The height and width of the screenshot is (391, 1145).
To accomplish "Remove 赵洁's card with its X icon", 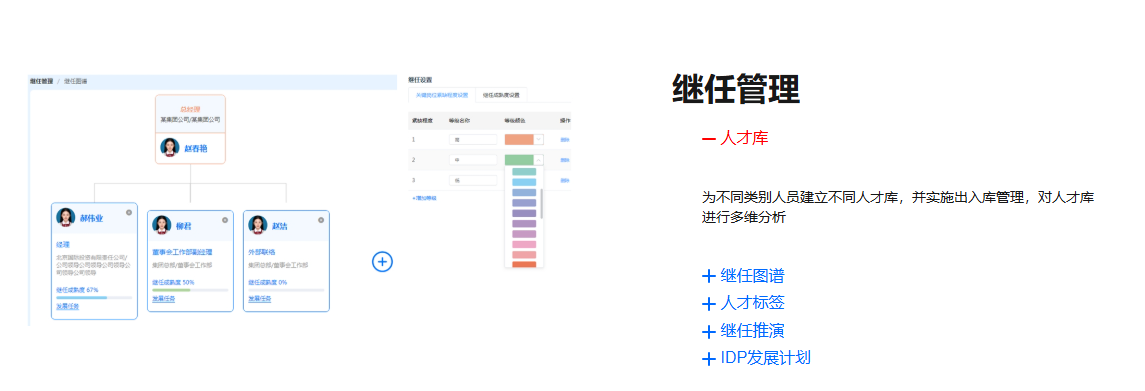I will click(x=321, y=220).
